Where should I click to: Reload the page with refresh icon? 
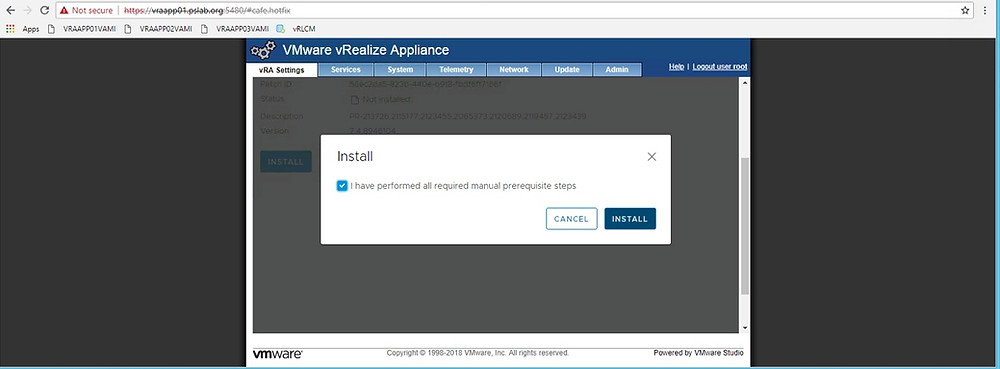point(44,10)
